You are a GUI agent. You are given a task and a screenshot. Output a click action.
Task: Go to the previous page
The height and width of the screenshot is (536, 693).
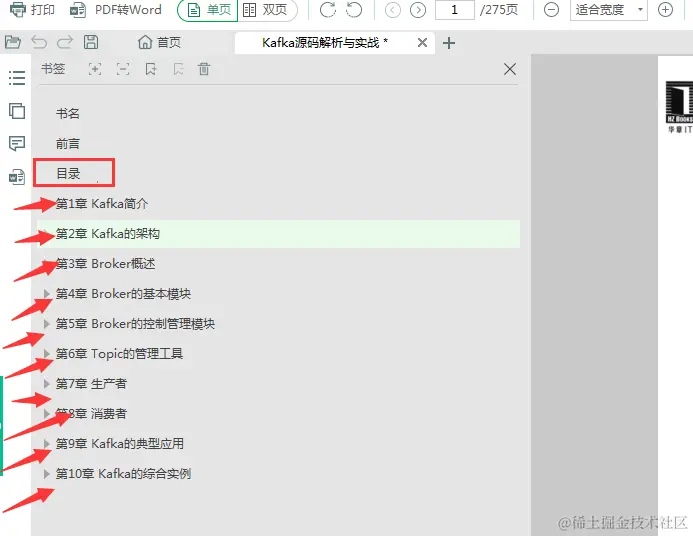(392, 10)
